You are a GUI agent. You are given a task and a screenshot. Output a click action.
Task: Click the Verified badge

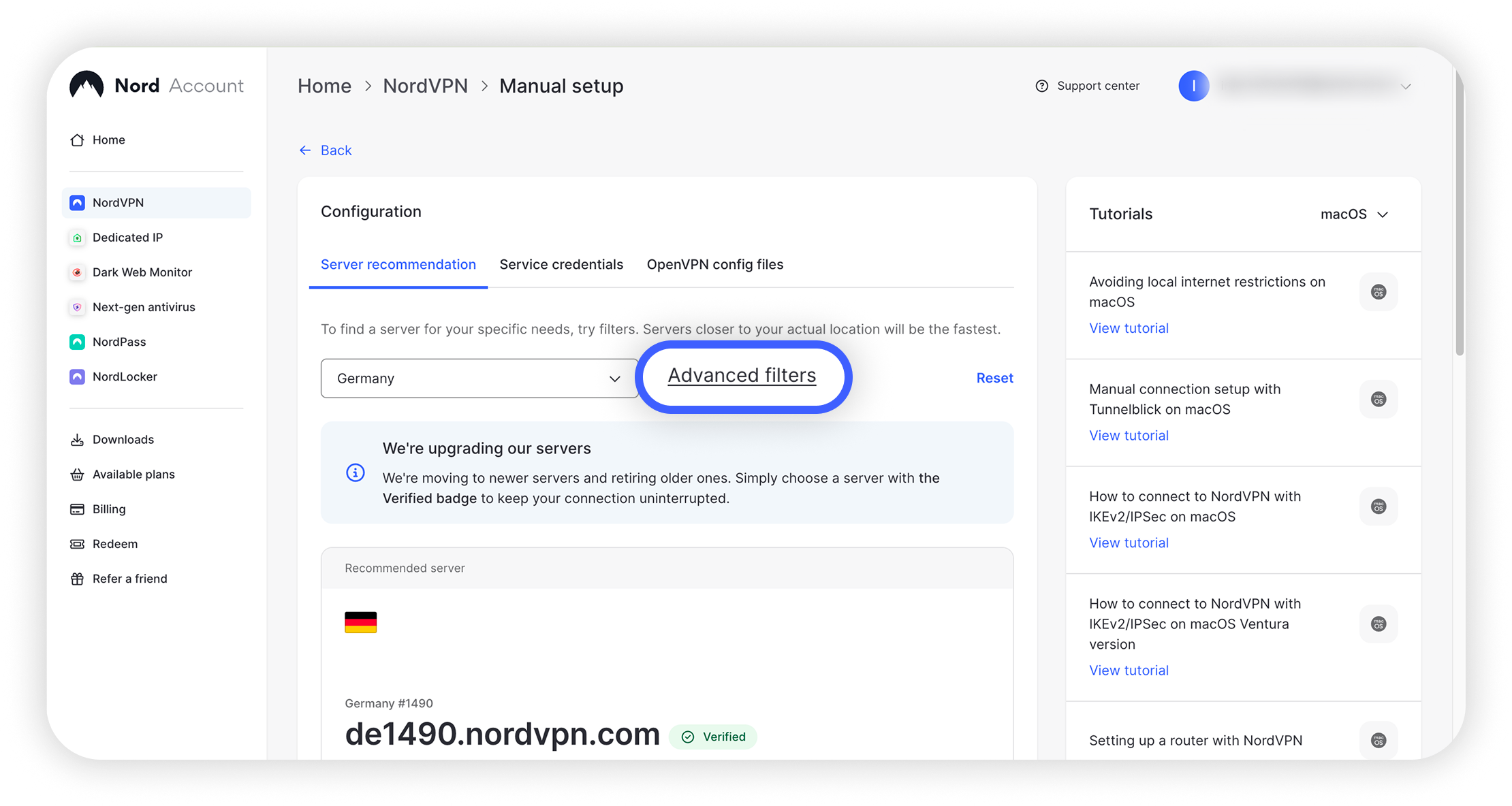(x=713, y=737)
